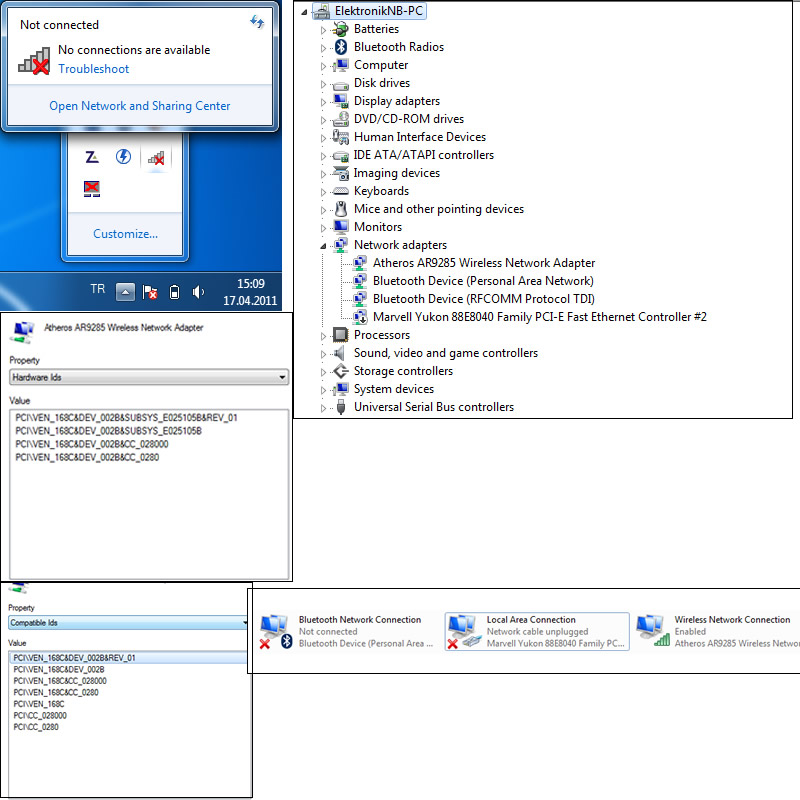This screenshot has width=800, height=800.
Task: Click the Keyboards category icon
Action: click(x=341, y=191)
